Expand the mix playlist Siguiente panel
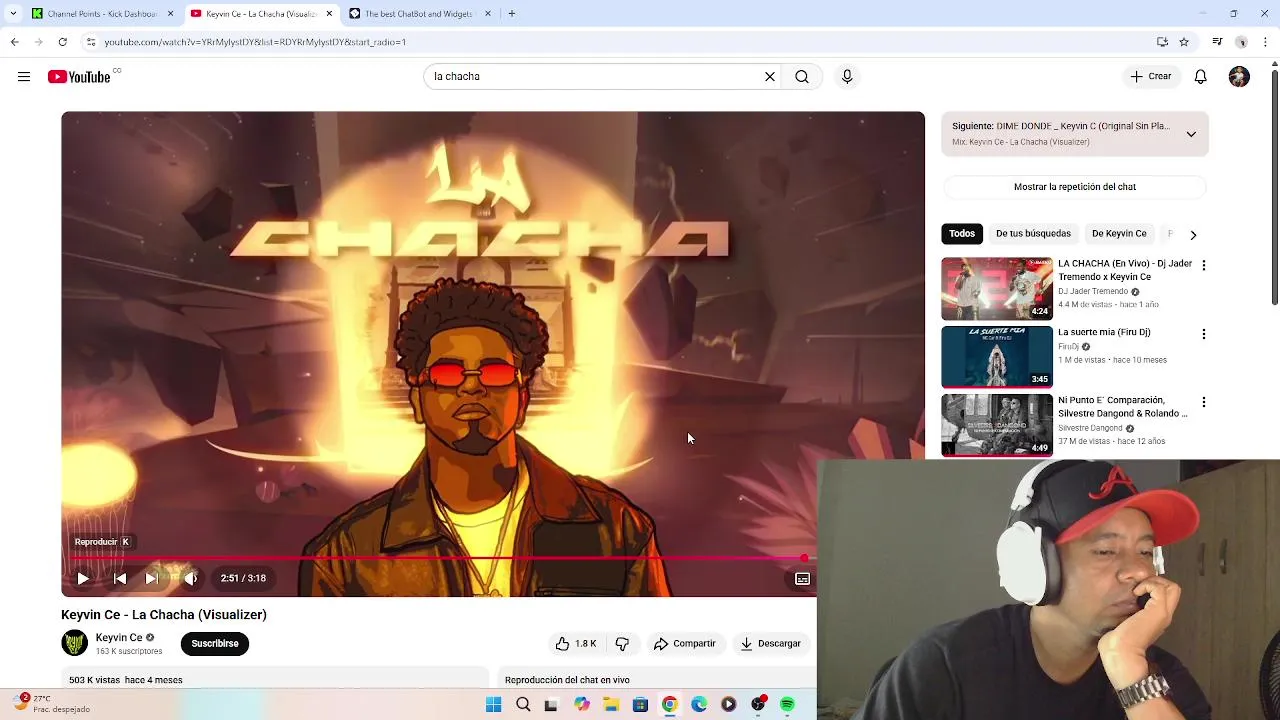 (x=1191, y=134)
